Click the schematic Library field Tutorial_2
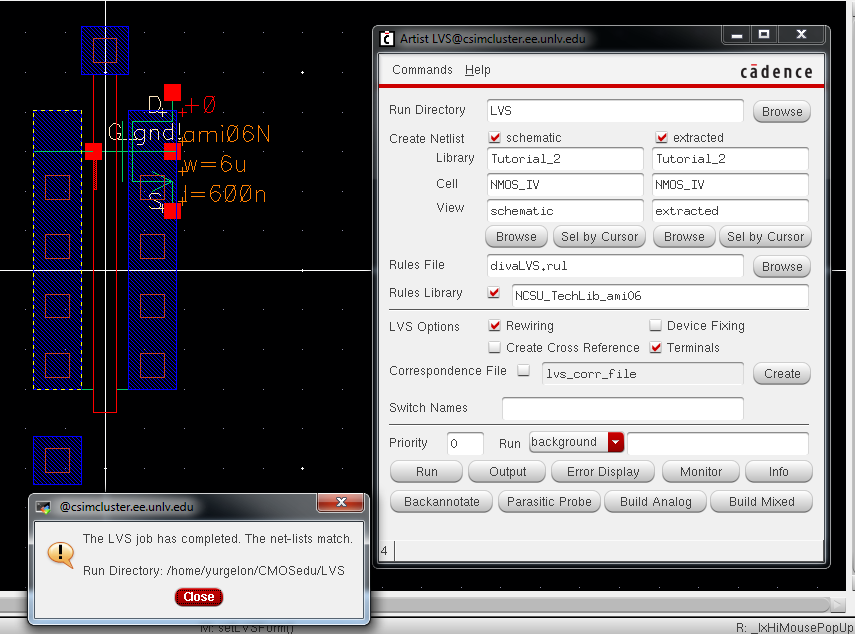The image size is (855, 634). pos(565,159)
